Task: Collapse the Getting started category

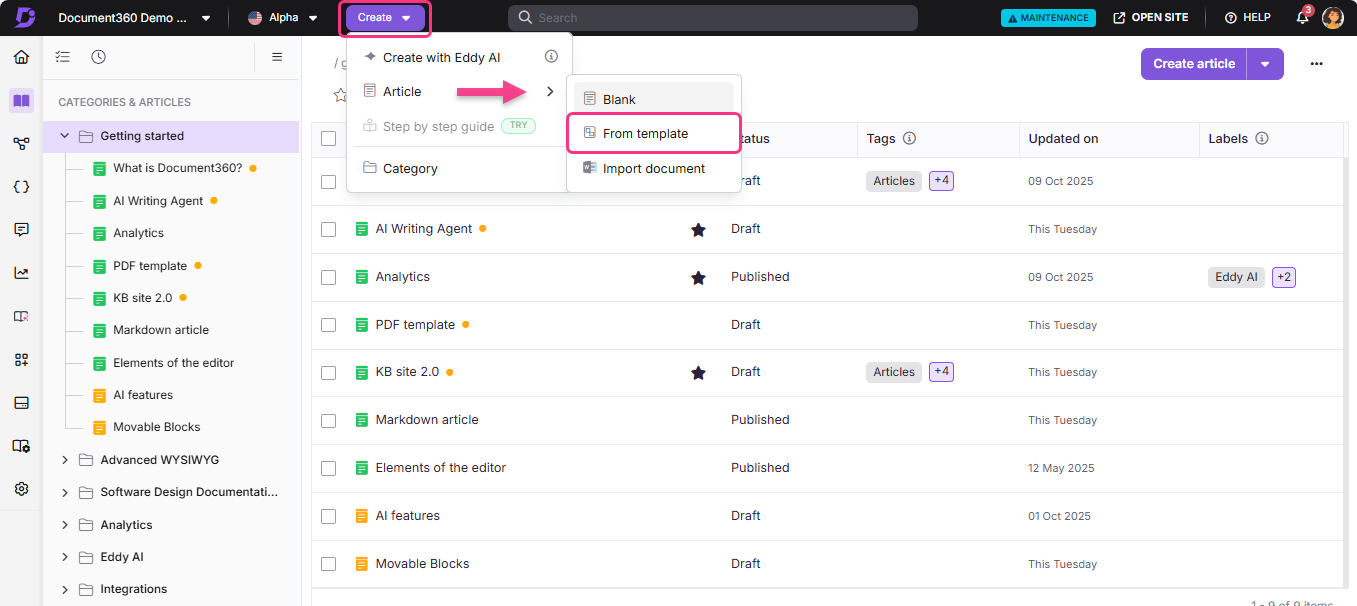Action: coord(64,135)
